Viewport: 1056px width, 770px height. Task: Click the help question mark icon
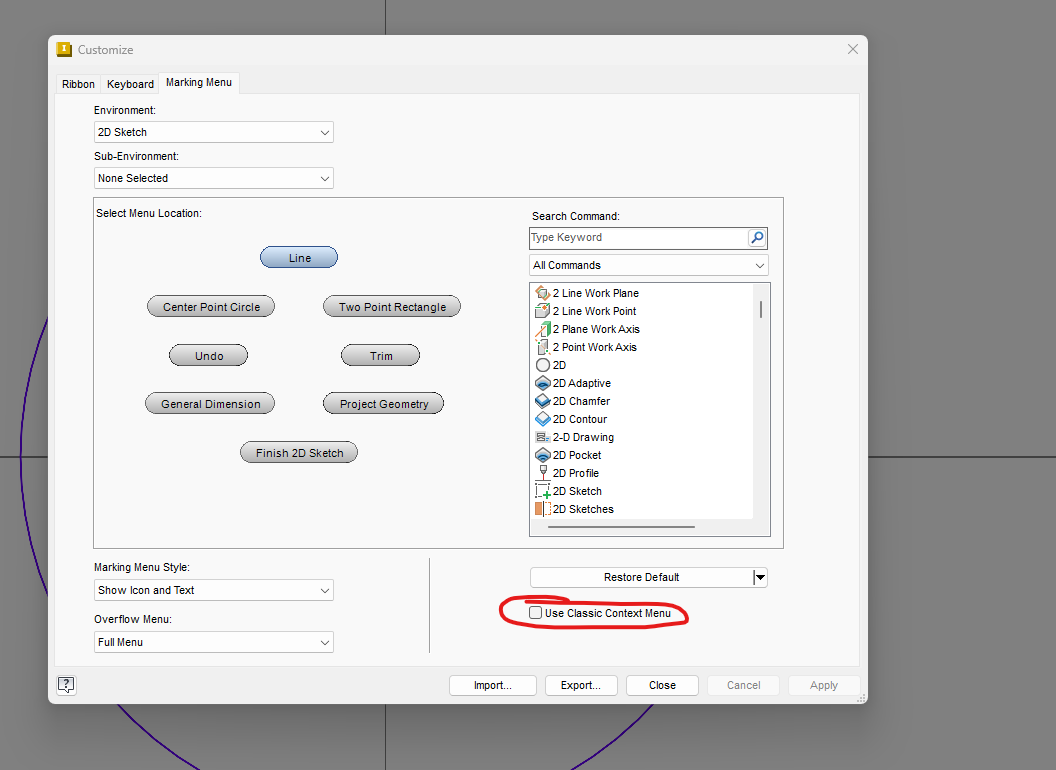pos(66,685)
